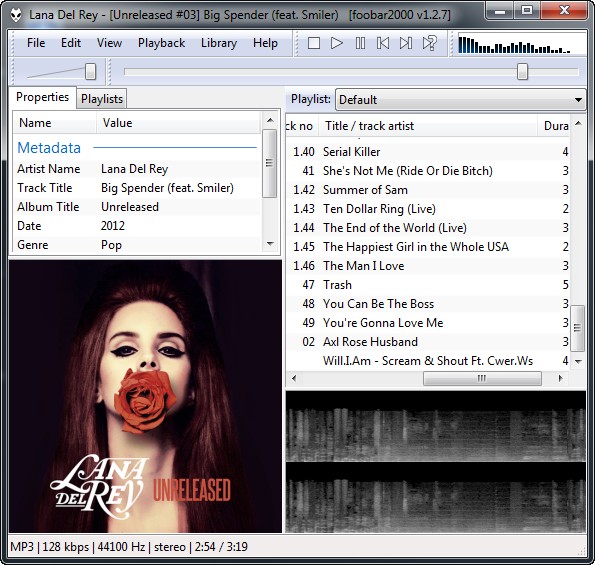This screenshot has width=595, height=565.
Task: Click the Artist Name value Lana Del Rey
Action: point(134,169)
